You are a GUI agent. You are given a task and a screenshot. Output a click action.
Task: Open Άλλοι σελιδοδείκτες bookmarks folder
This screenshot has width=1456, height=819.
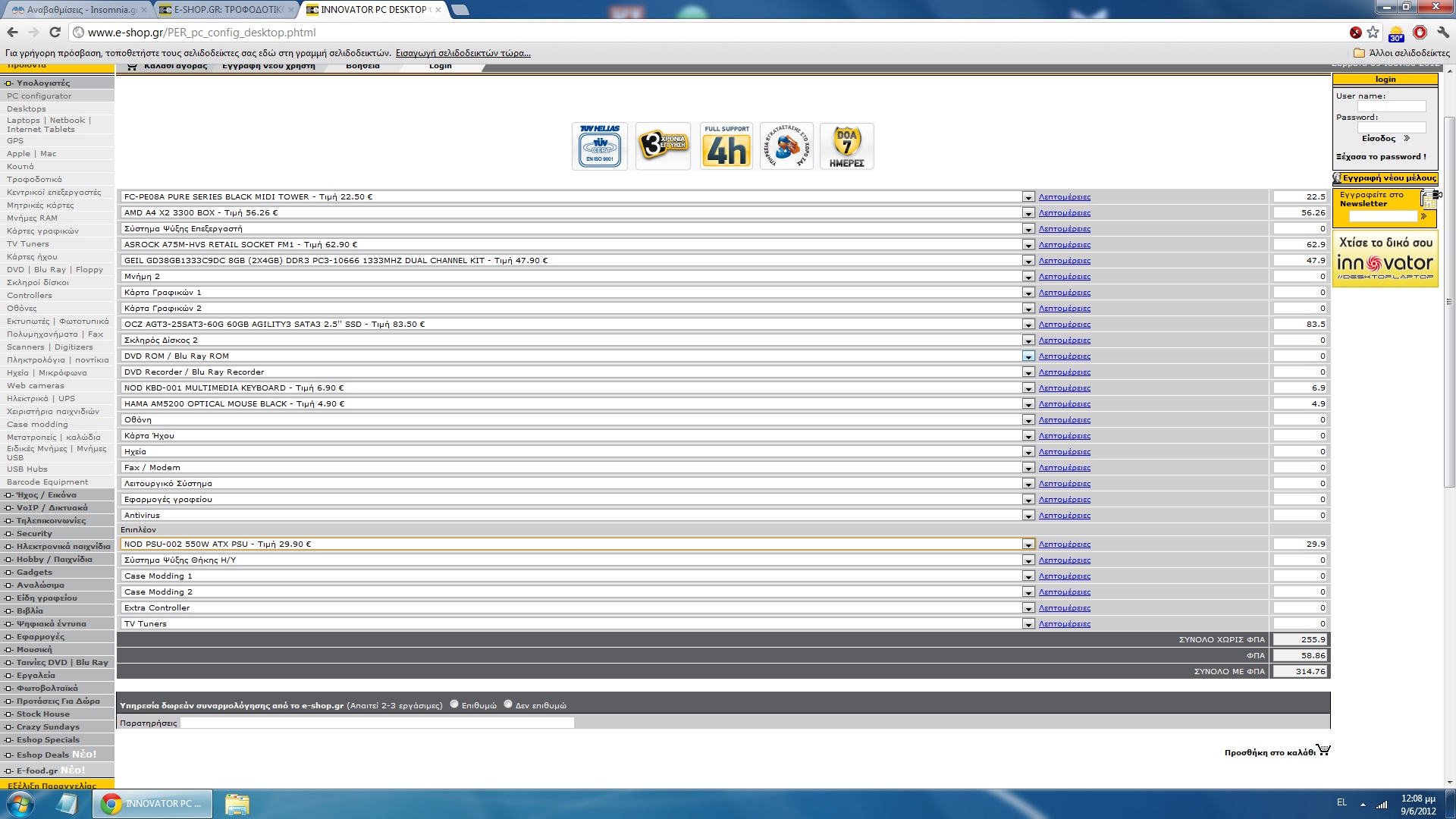1402,53
